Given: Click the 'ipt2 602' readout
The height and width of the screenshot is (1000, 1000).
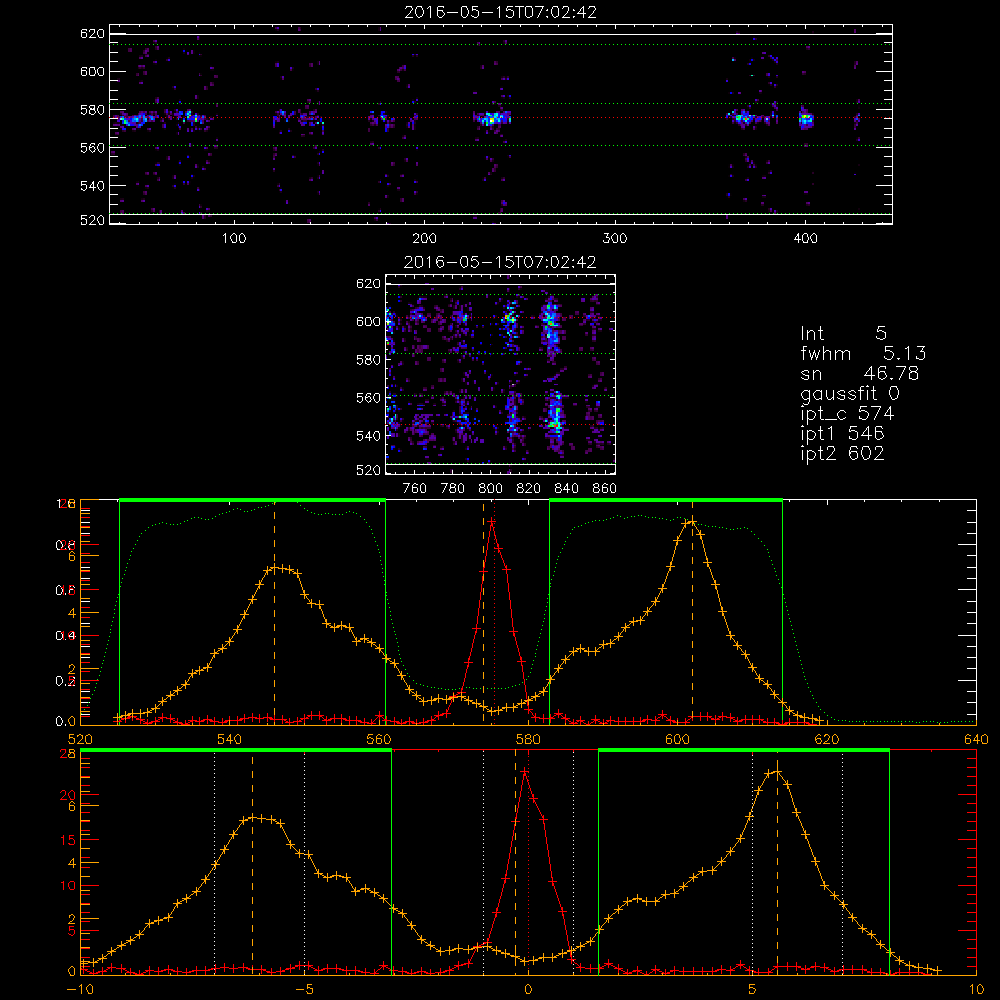Looking at the screenshot, I should coord(842,453).
